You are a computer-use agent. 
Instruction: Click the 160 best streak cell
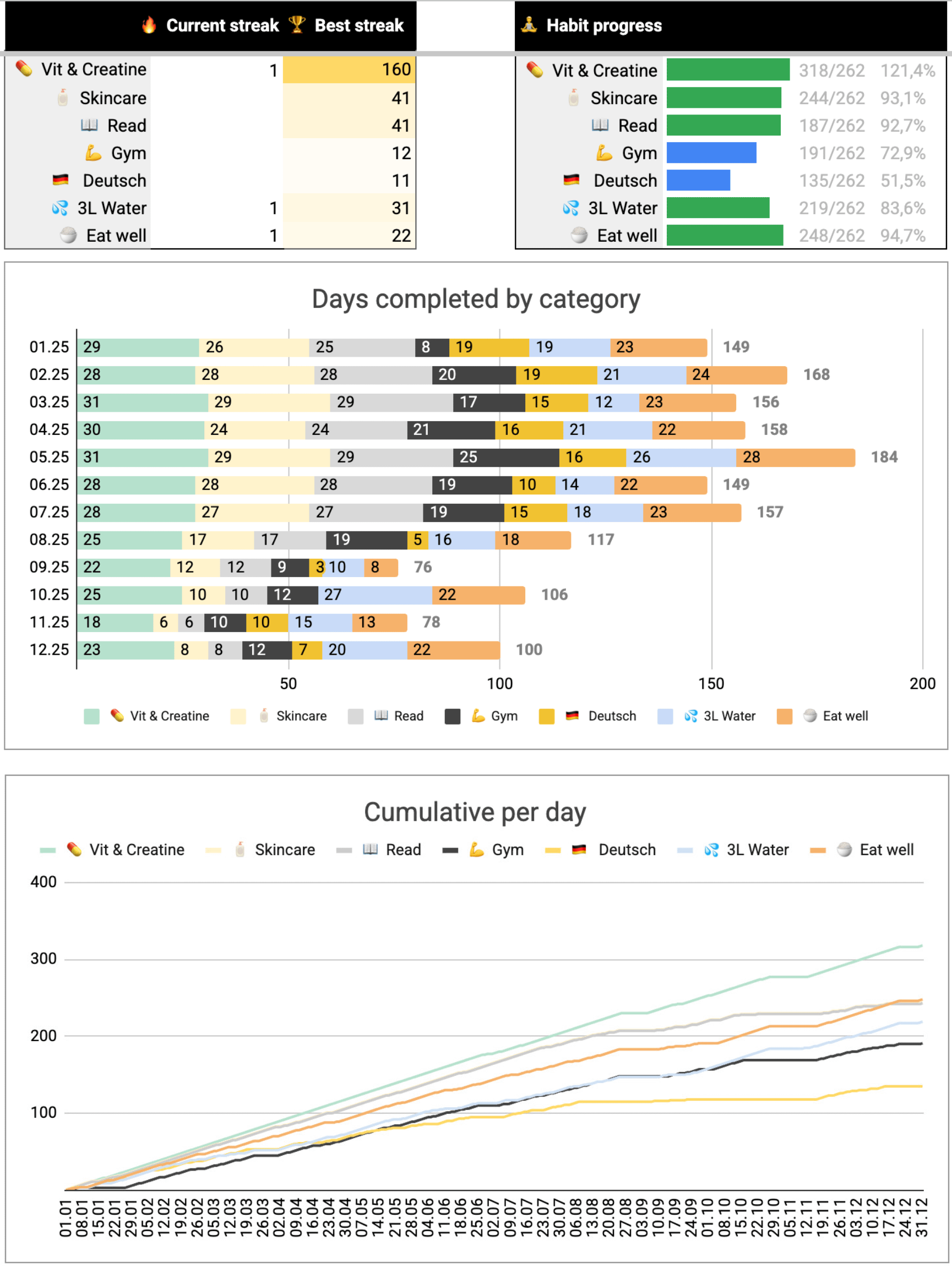pyautogui.click(x=349, y=69)
